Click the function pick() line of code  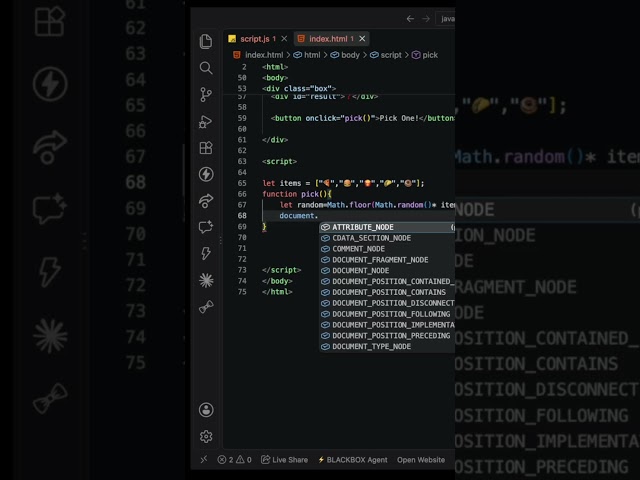[297, 194]
